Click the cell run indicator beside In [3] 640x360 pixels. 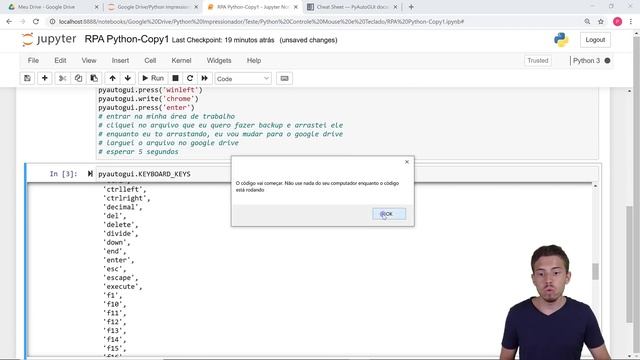point(90,174)
